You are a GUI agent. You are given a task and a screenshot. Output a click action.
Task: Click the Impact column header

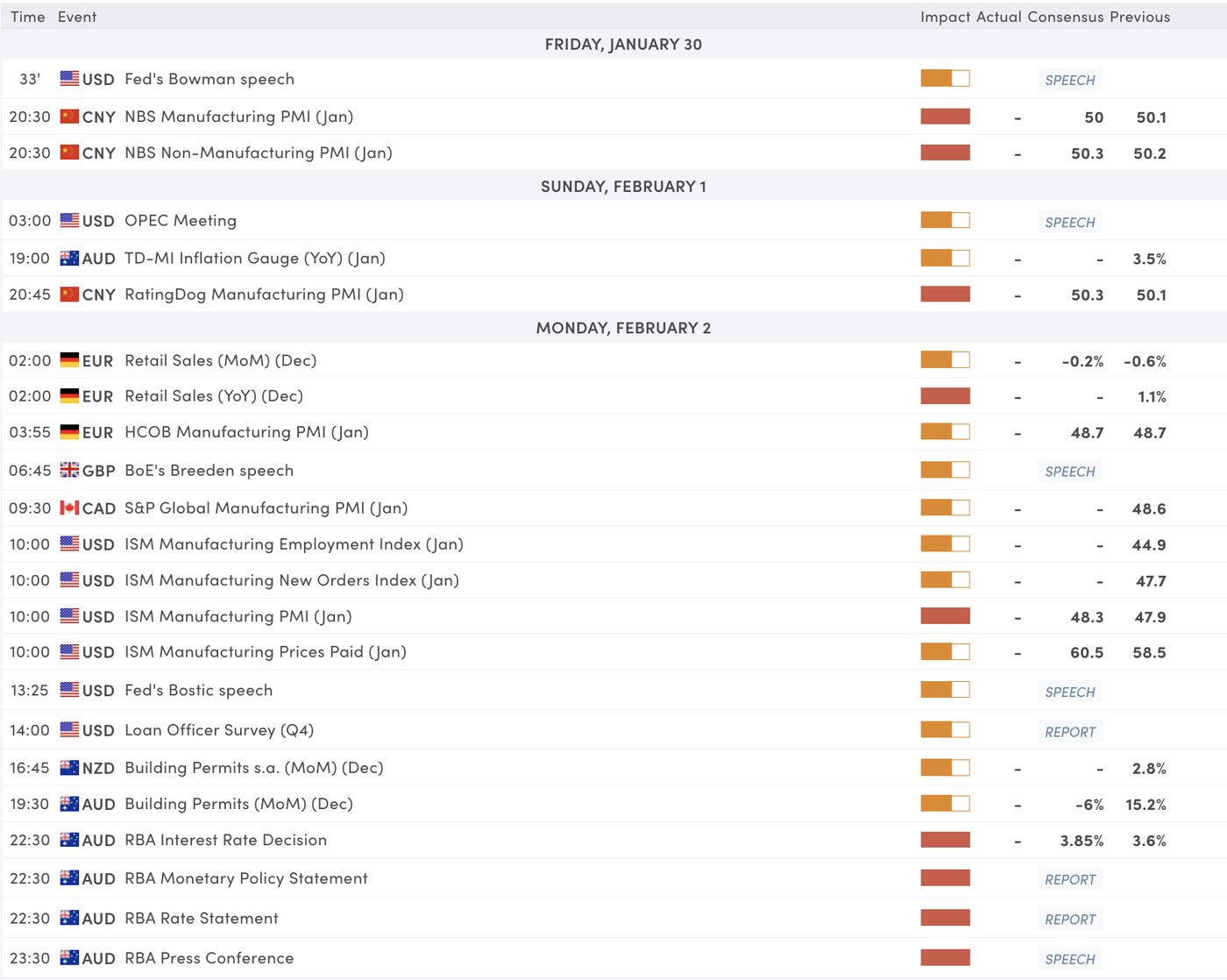pos(946,17)
